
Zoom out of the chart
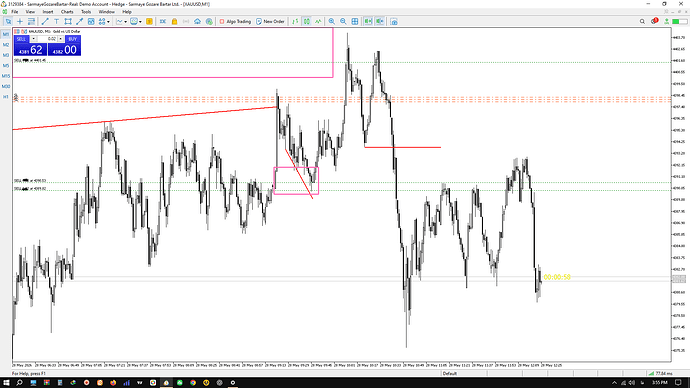coord(343,21)
